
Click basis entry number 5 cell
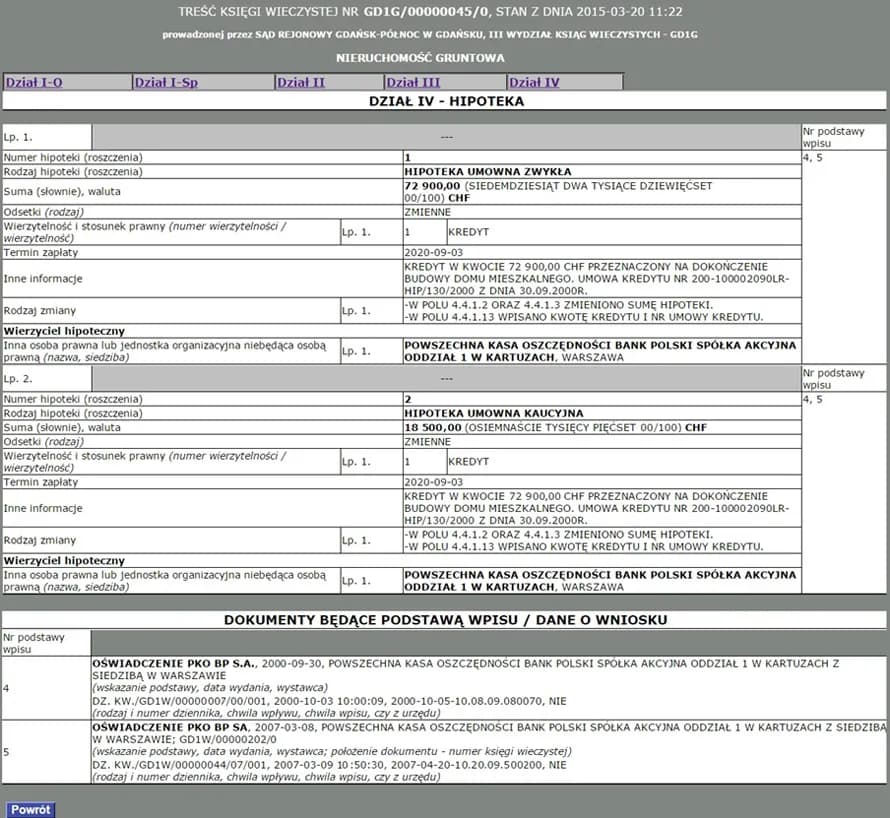click(x=45, y=750)
